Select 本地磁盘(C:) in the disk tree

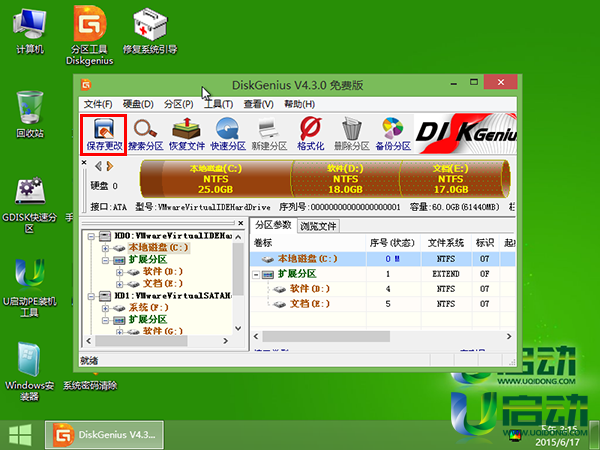point(158,248)
